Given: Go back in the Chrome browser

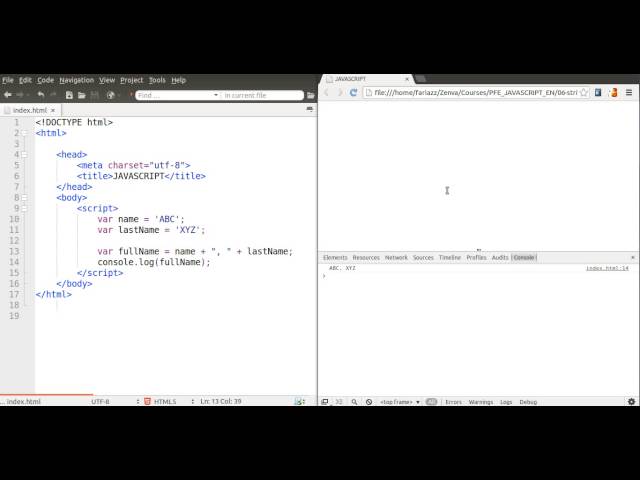Looking at the screenshot, I should pos(327,93).
